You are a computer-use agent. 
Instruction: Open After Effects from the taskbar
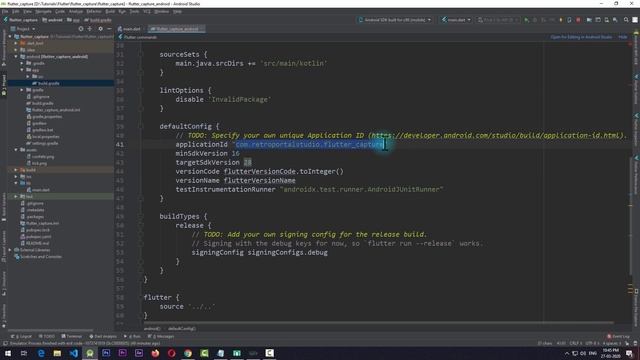[x=139, y=353]
